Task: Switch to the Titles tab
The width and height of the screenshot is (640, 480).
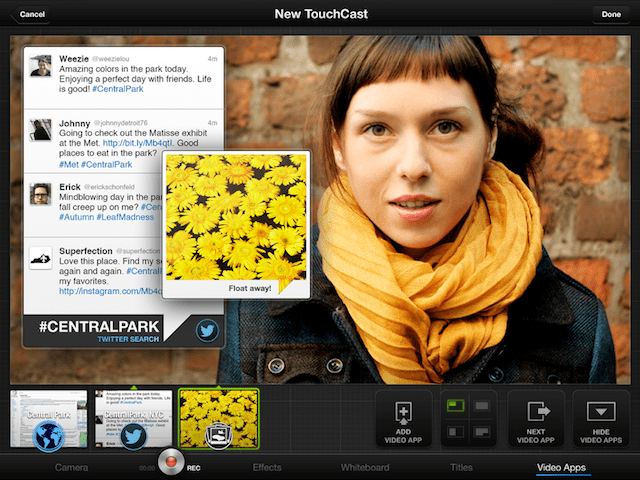Action: (x=461, y=467)
